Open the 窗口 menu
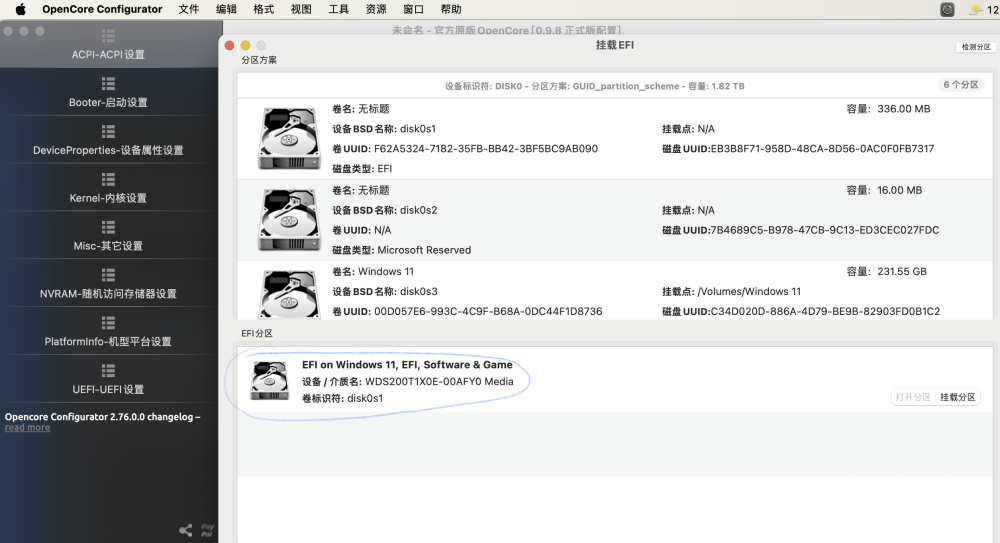Screen dimensions: 1000x543 (413, 9)
